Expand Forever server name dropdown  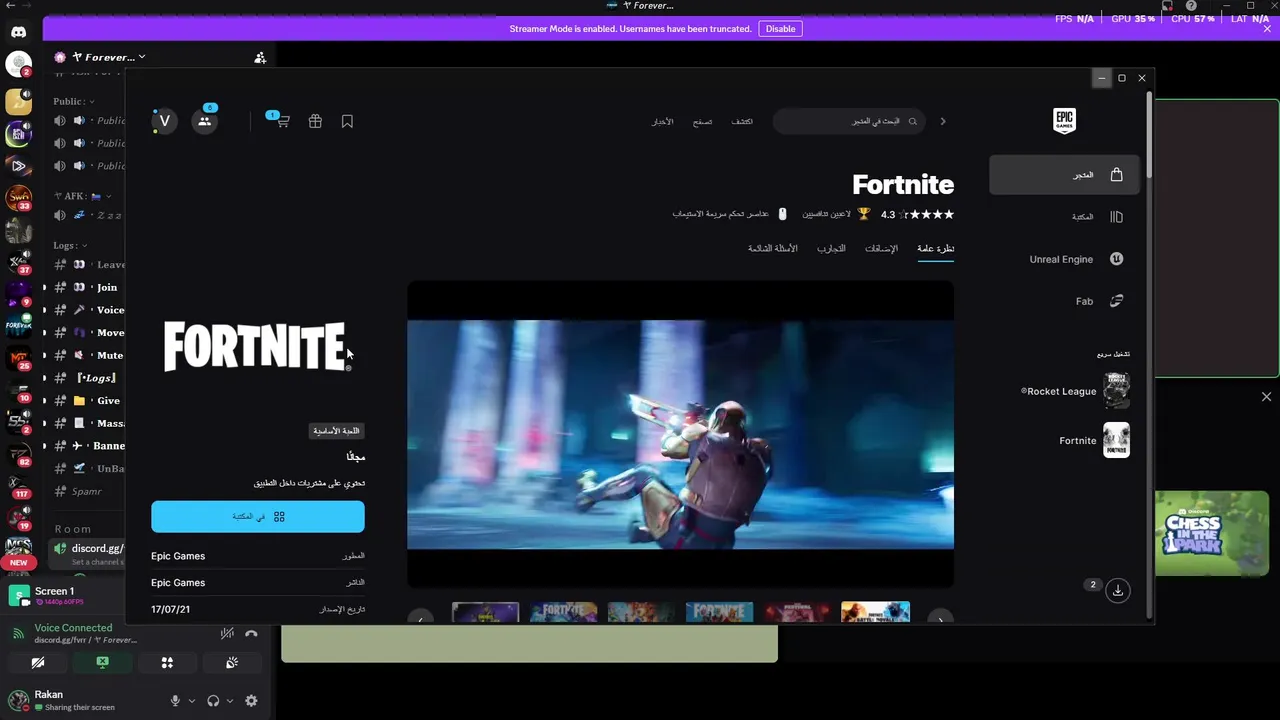pyautogui.click(x=142, y=57)
